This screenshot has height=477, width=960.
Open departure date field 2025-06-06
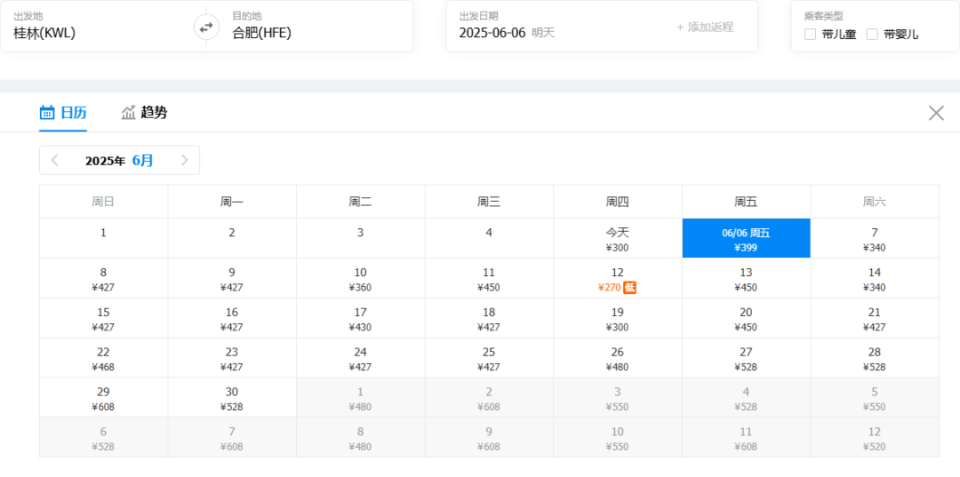coord(492,33)
